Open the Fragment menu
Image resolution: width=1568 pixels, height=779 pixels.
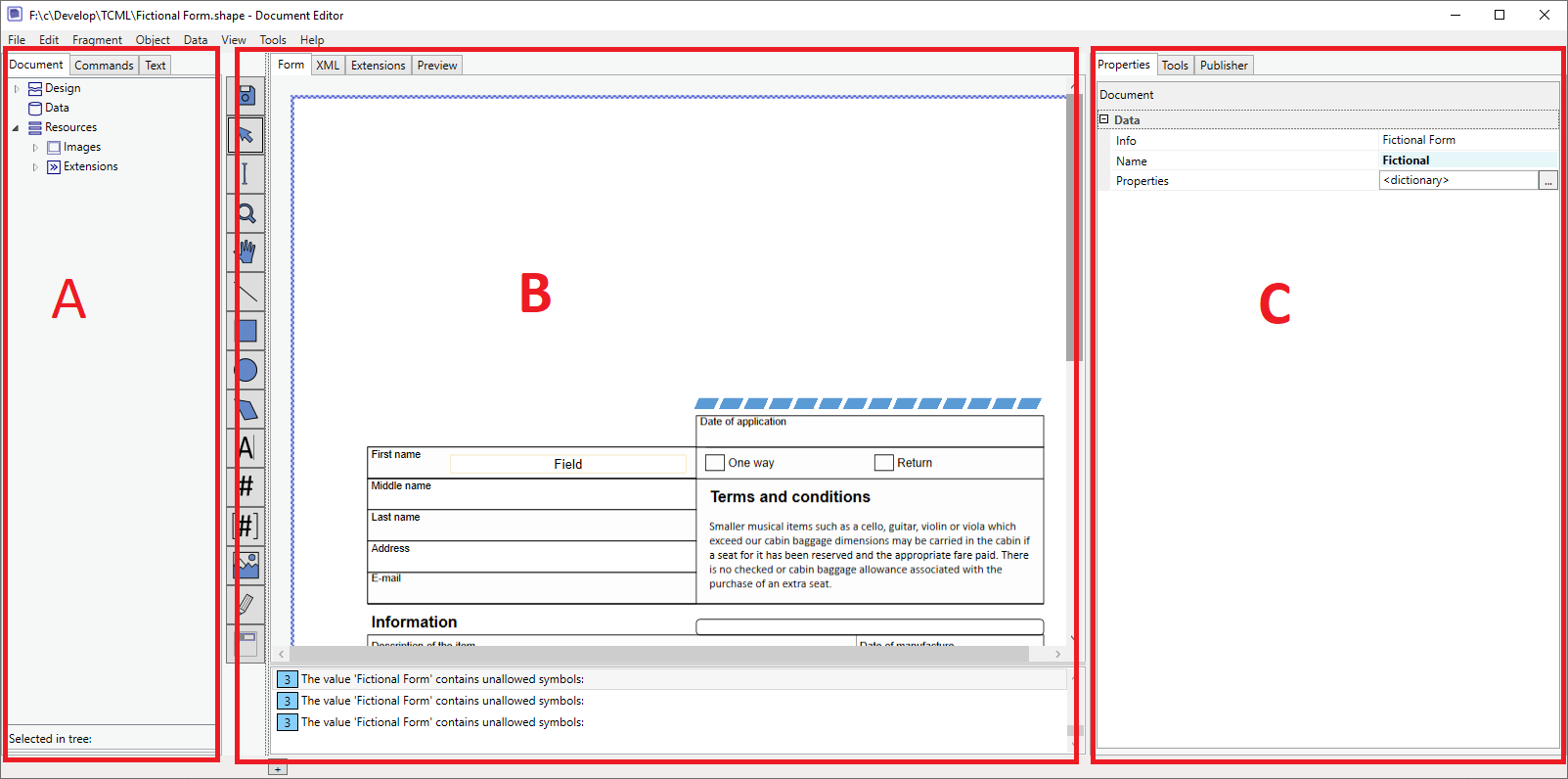tap(97, 40)
